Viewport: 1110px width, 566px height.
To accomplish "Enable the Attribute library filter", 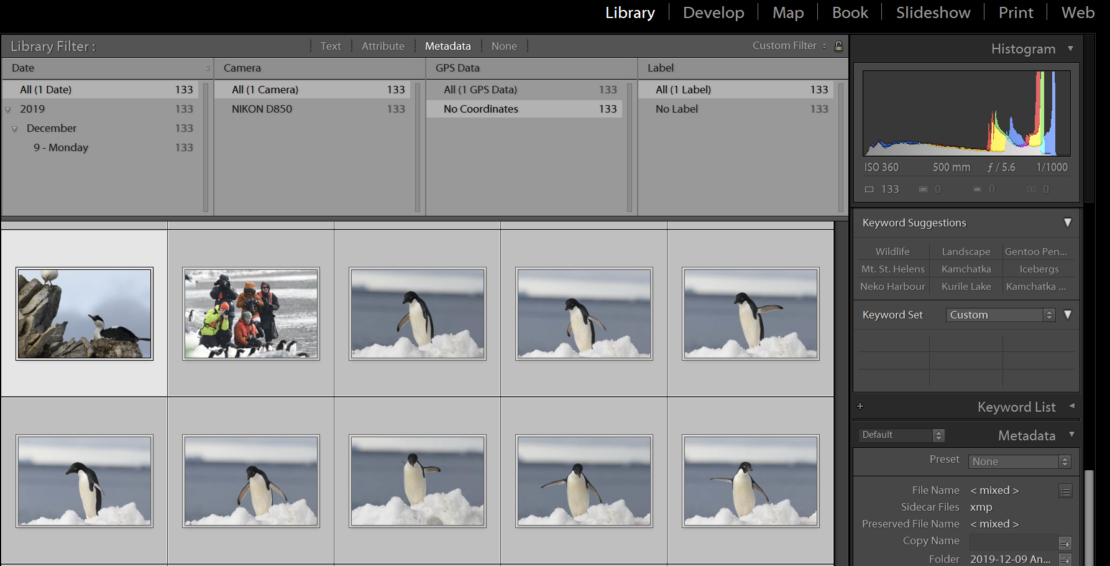I will pyautogui.click(x=383, y=46).
